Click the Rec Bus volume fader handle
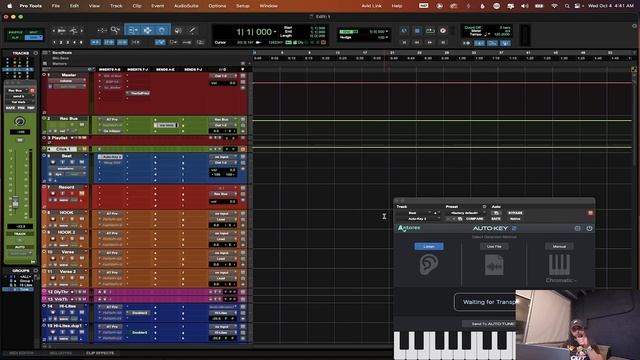Image resolution: width=640 pixels, height=360 pixels. coord(16,202)
